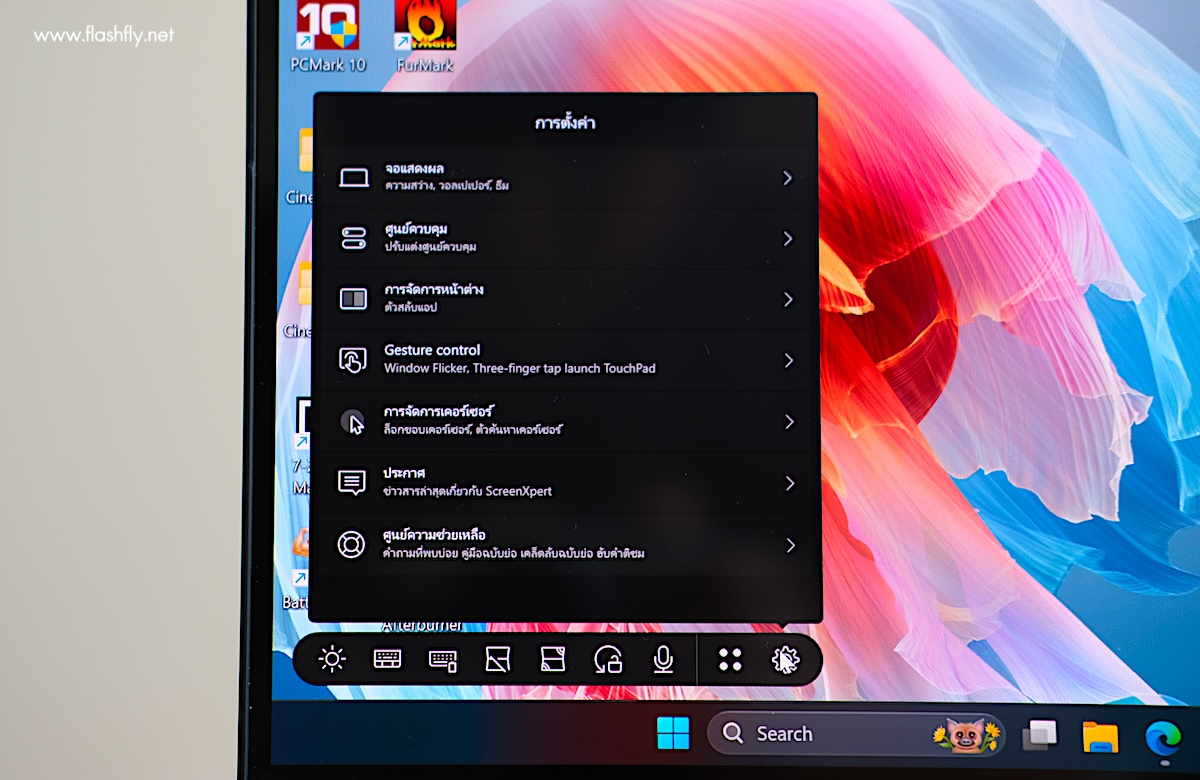Click the brightness sun icon in ScreenXpert bar
1200x780 pixels.
pyautogui.click(x=332, y=659)
